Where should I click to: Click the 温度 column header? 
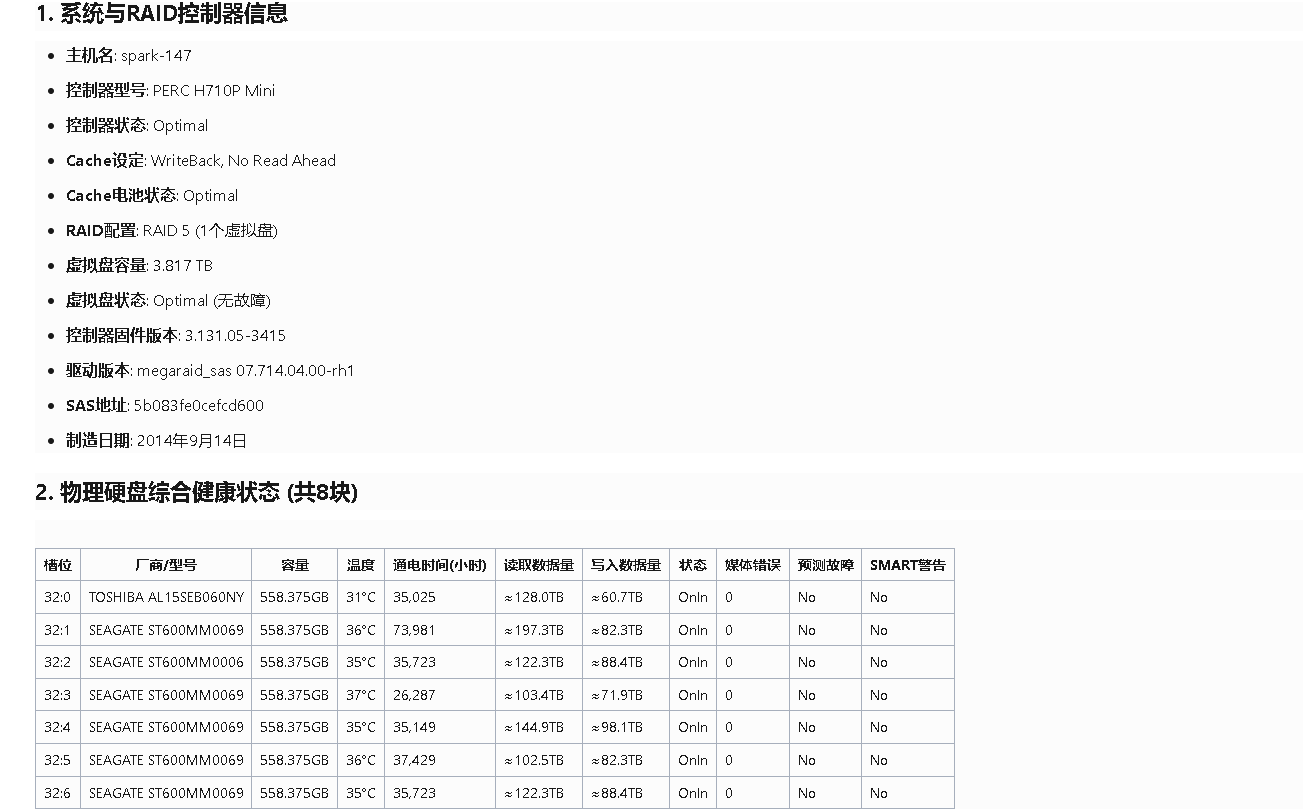click(361, 565)
